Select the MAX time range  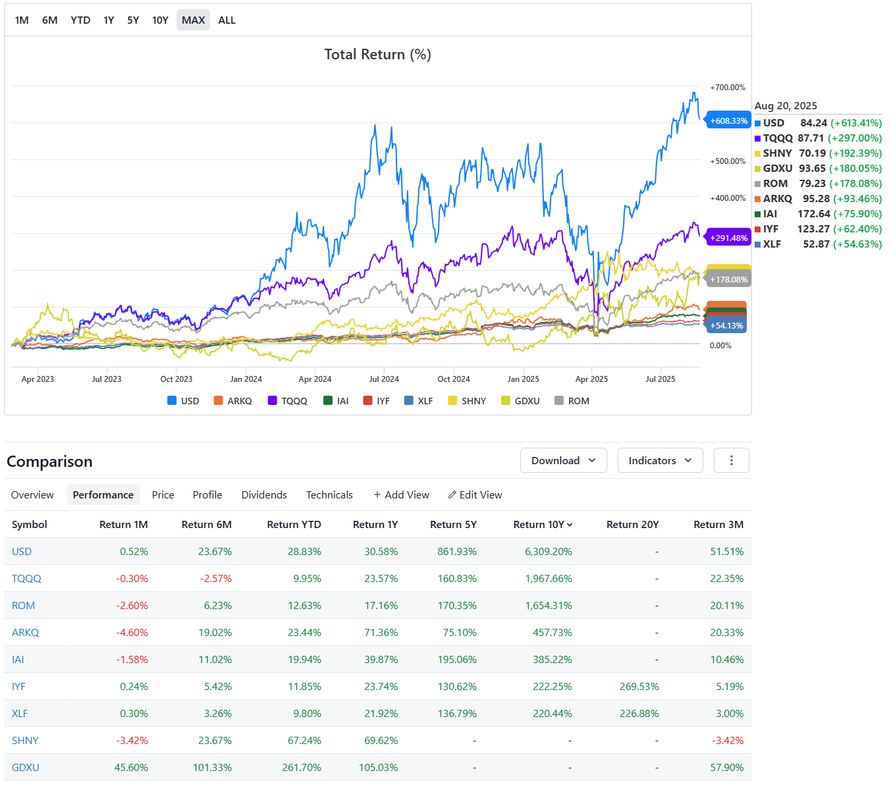[x=193, y=20]
